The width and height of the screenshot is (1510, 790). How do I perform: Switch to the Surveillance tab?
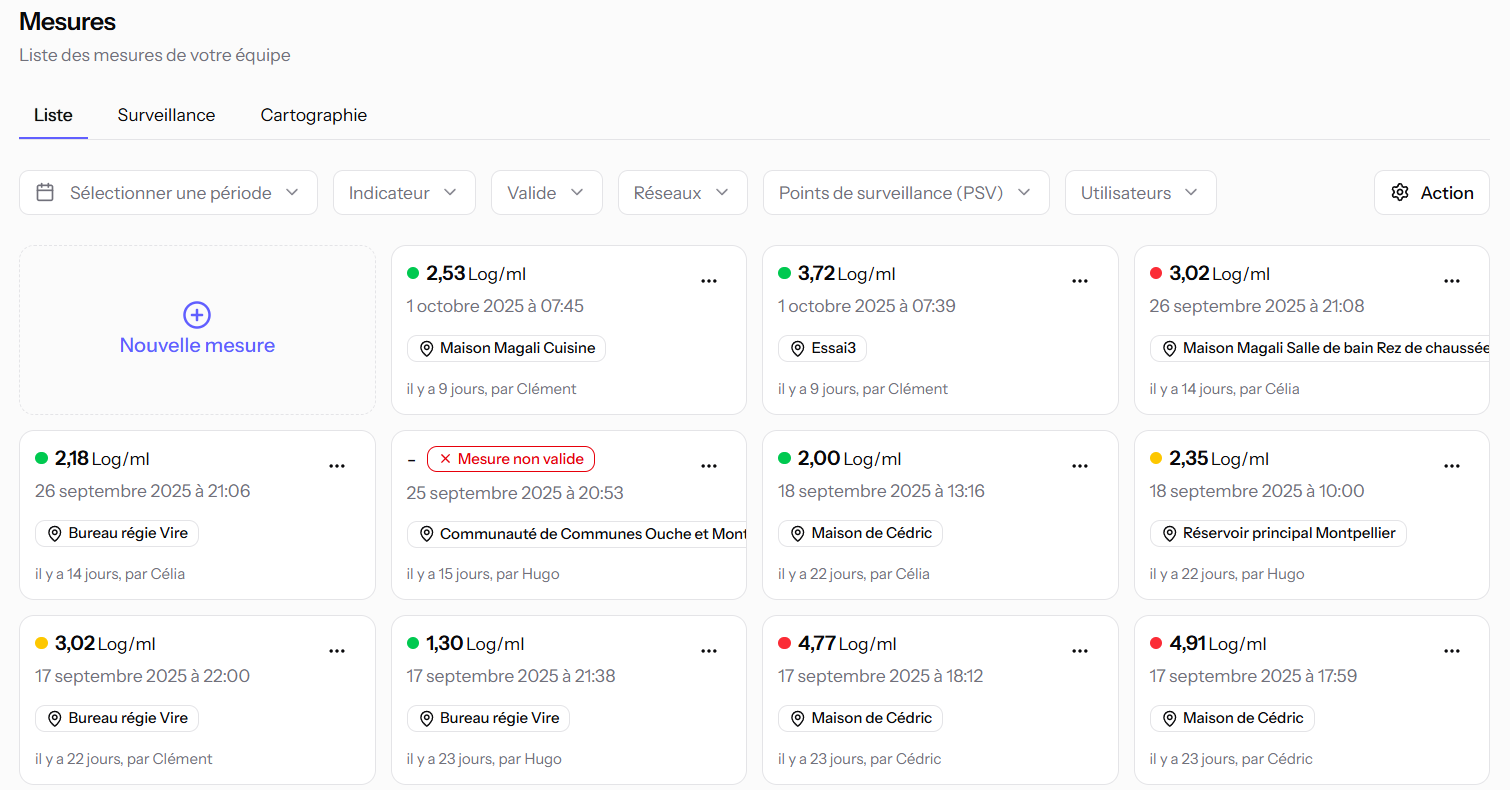click(166, 115)
